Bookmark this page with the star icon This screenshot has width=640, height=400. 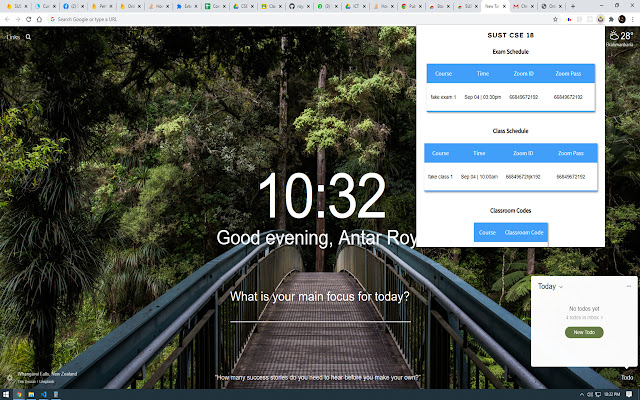(x=555, y=19)
